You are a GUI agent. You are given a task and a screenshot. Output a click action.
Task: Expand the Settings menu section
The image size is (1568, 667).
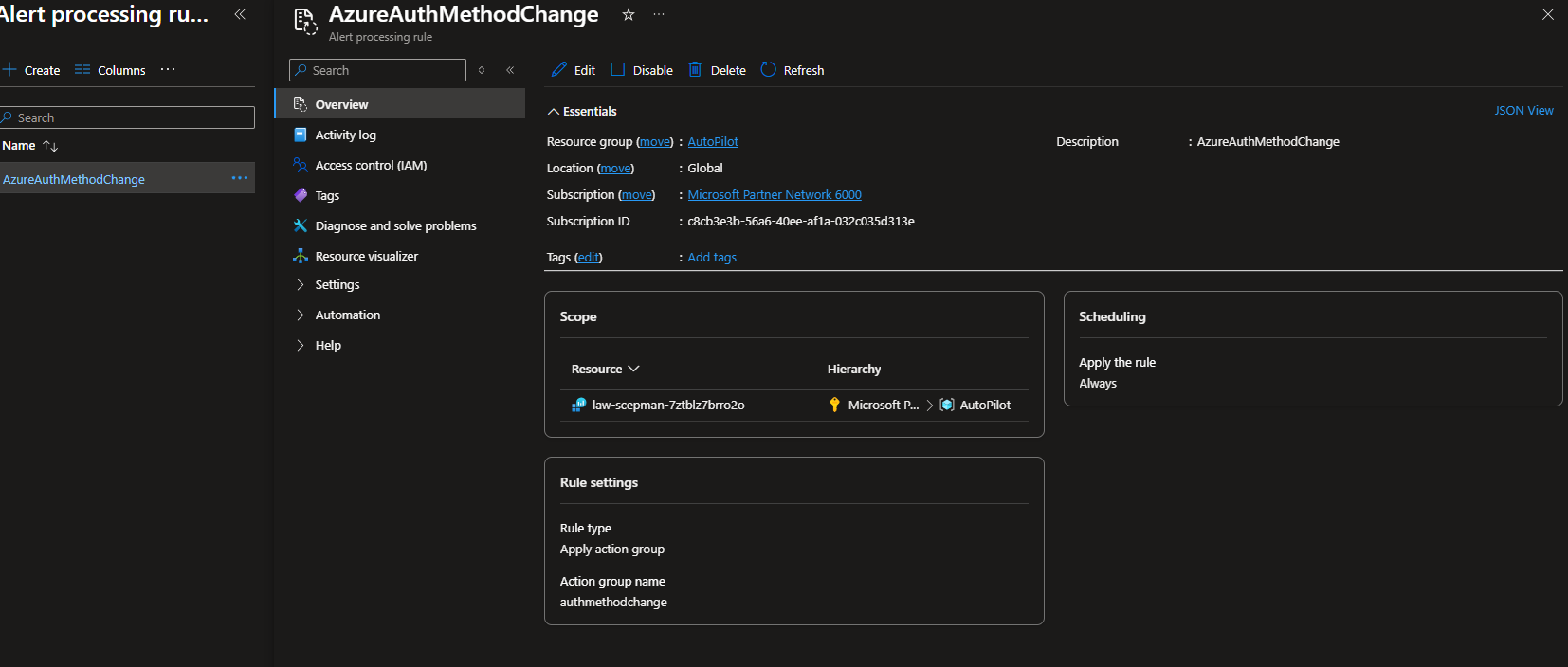pos(301,284)
